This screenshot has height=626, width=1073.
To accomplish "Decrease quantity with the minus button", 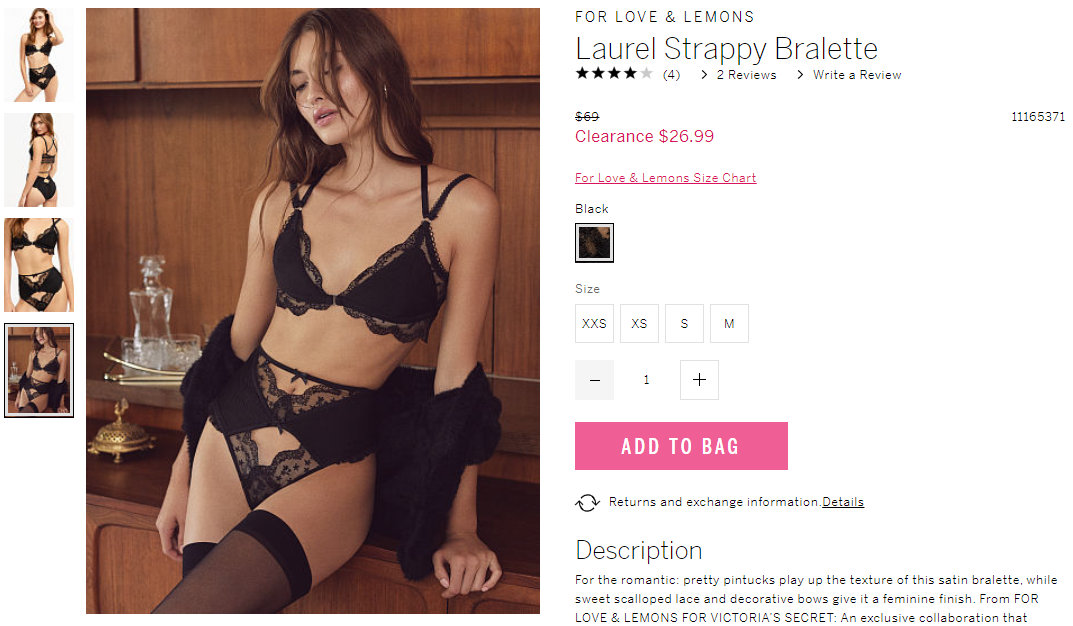I will (594, 380).
